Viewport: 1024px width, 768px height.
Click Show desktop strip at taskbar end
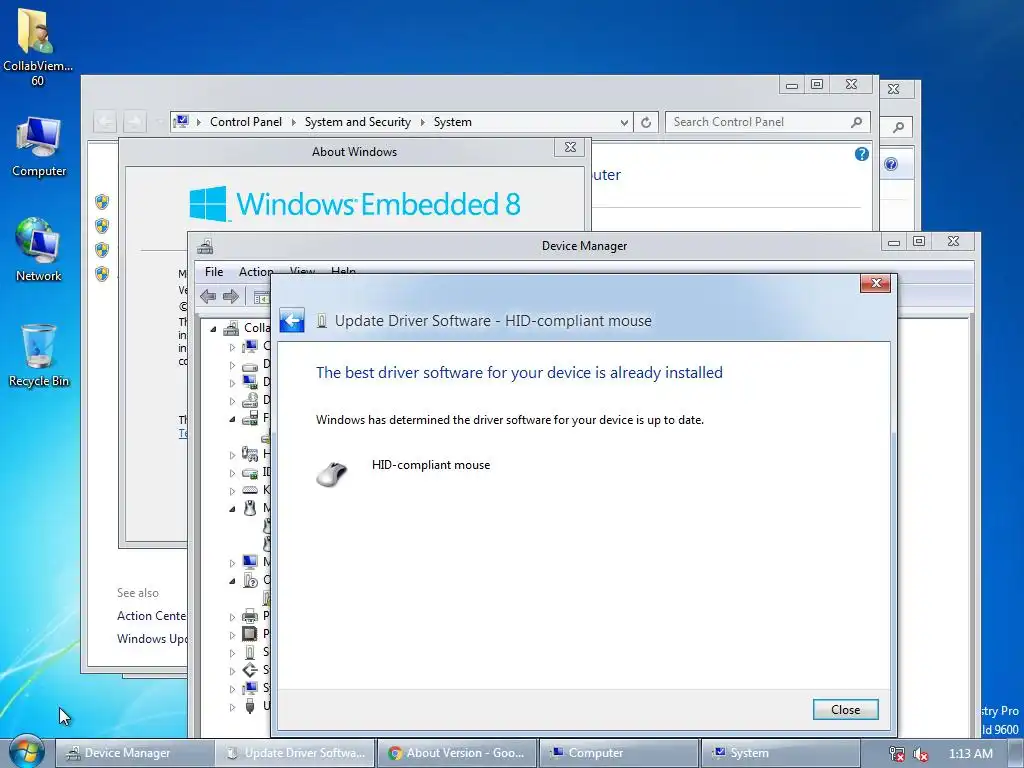click(x=1017, y=754)
